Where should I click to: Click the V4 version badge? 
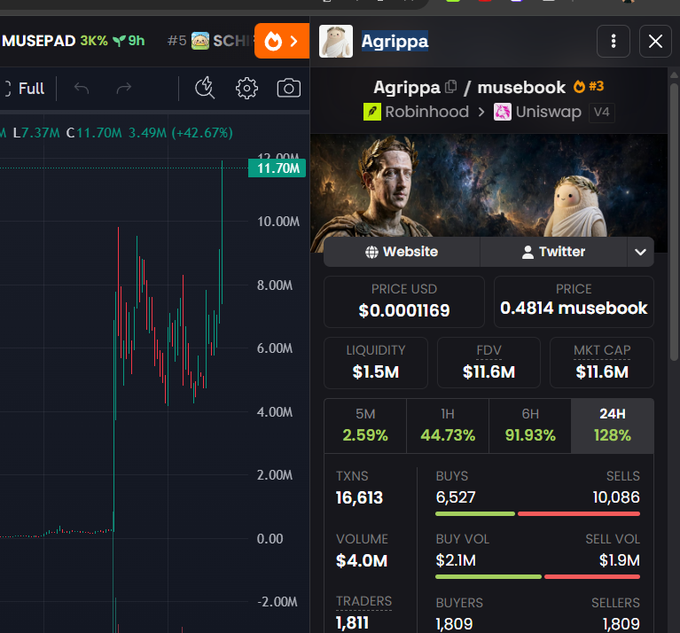[602, 112]
